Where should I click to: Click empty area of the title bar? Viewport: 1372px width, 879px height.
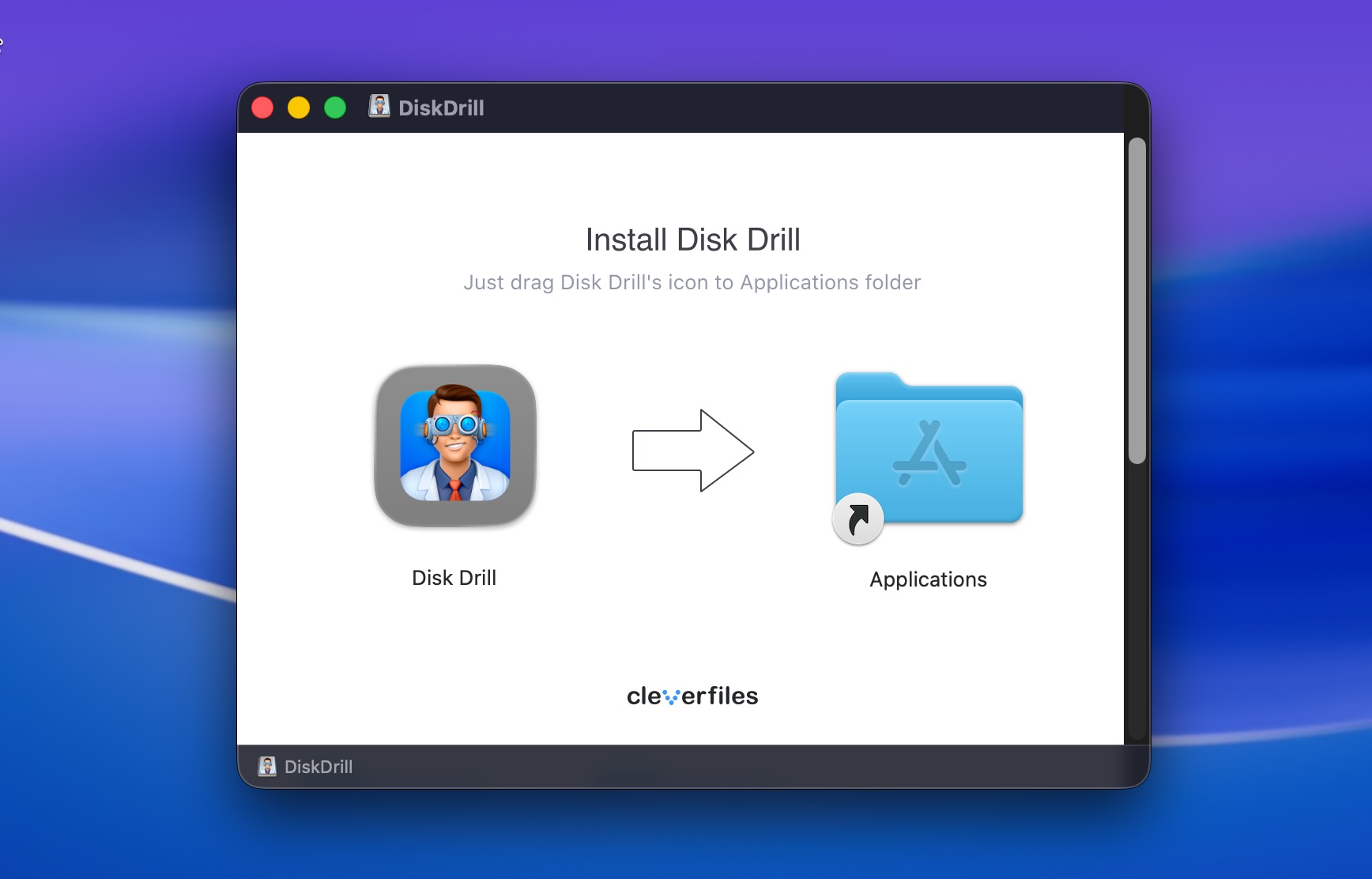790,108
